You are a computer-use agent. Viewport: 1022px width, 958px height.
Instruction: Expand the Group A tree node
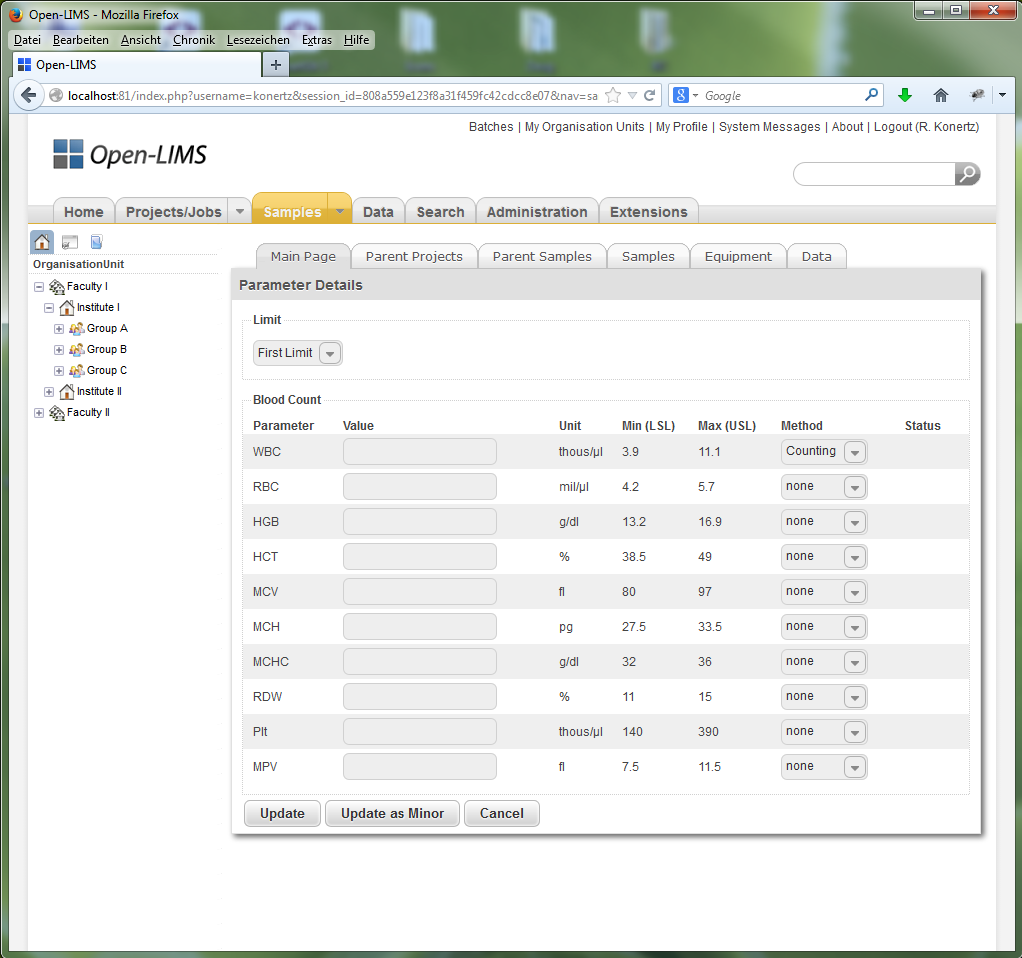(58, 328)
